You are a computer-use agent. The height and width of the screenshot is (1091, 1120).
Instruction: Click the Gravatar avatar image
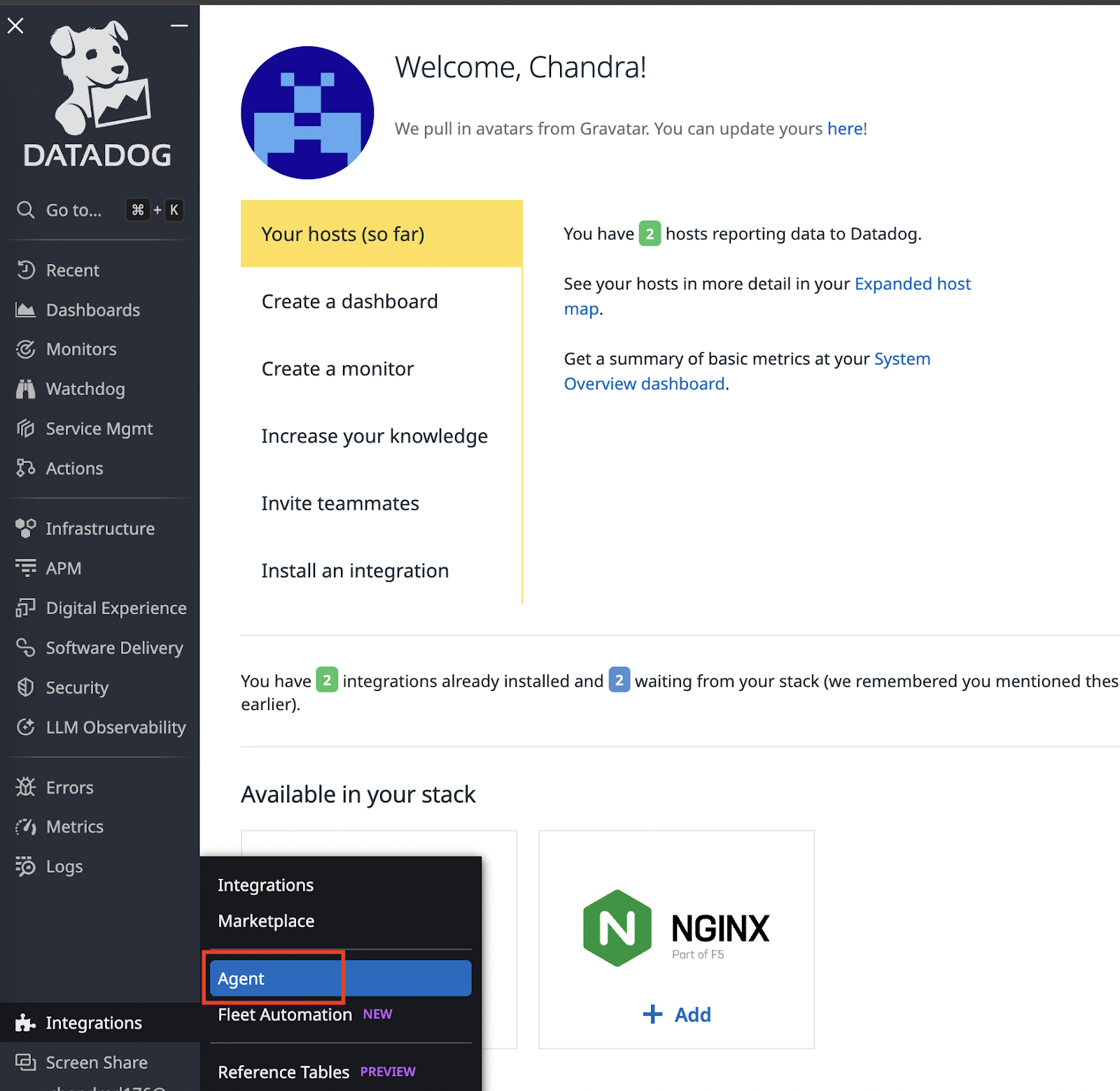click(307, 113)
